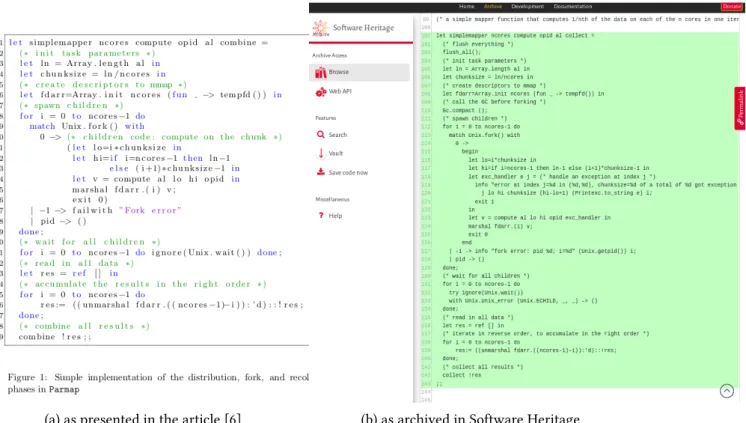Viewport: 746px width, 423px height.
Task: Click the Search magnifier icon
Action: (321, 135)
